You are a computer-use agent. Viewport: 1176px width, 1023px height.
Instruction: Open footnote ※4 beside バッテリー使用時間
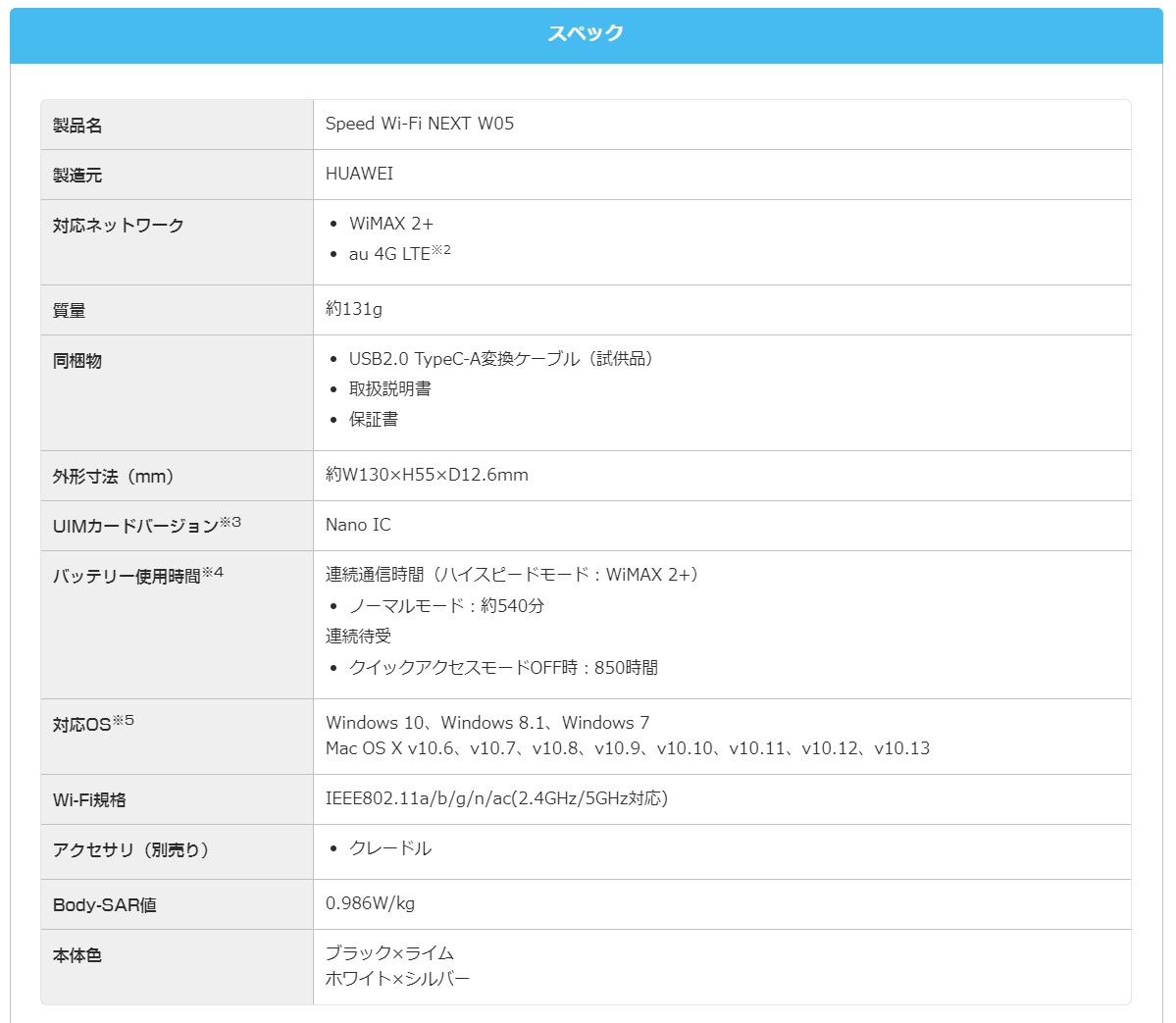[x=213, y=572]
